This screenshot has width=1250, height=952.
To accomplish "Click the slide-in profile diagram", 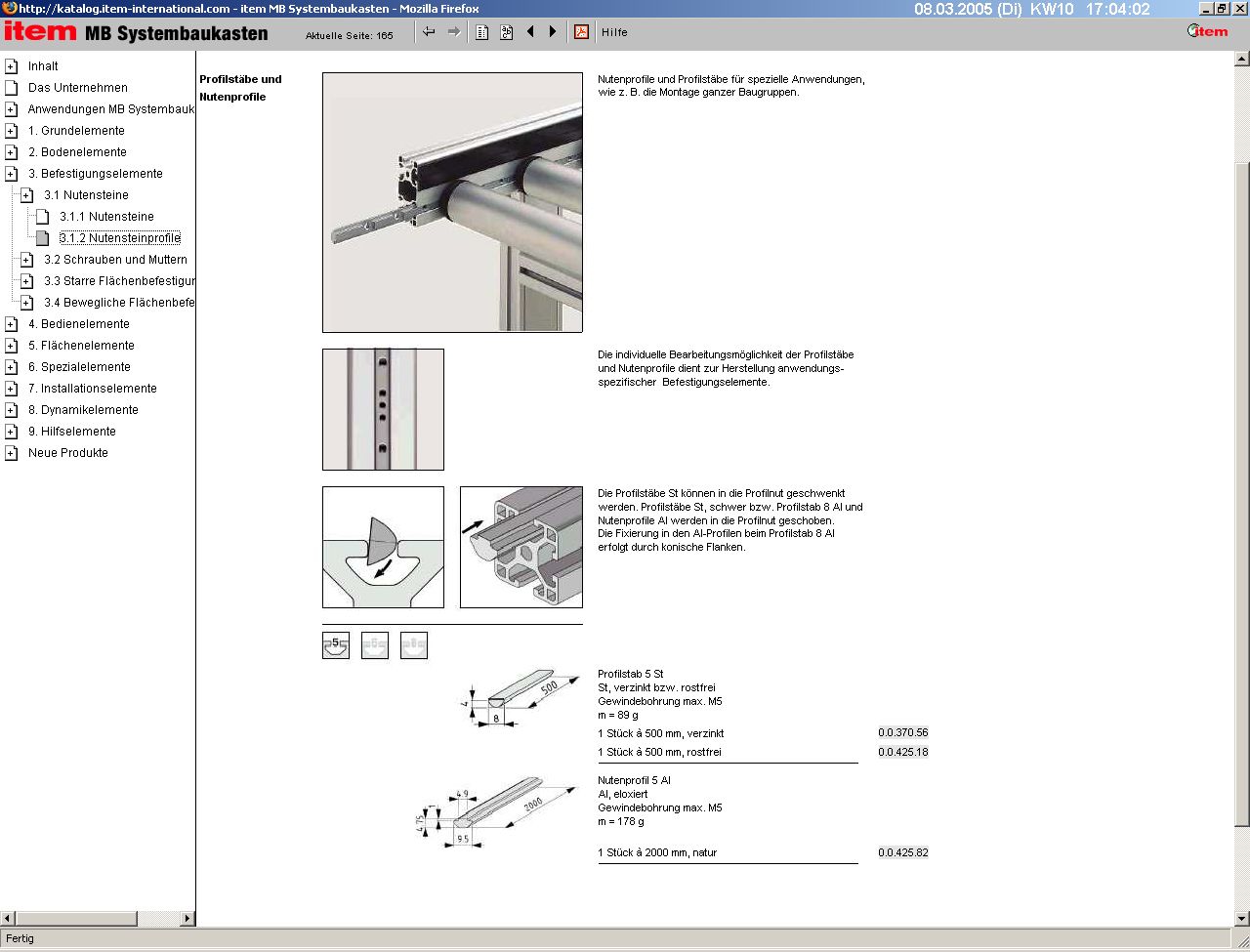I will 521,547.
